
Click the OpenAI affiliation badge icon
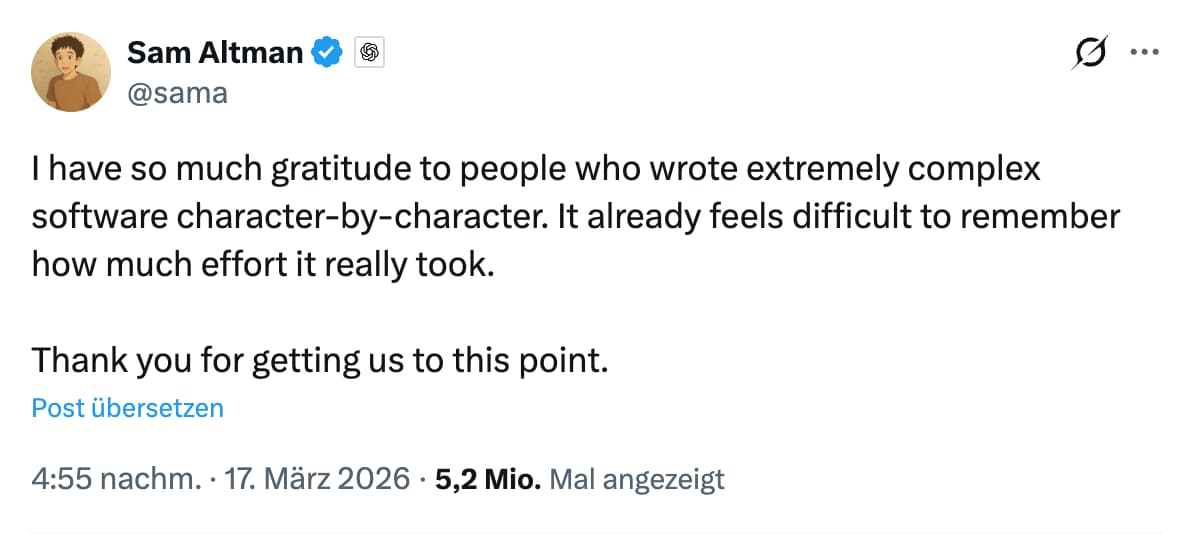click(369, 52)
